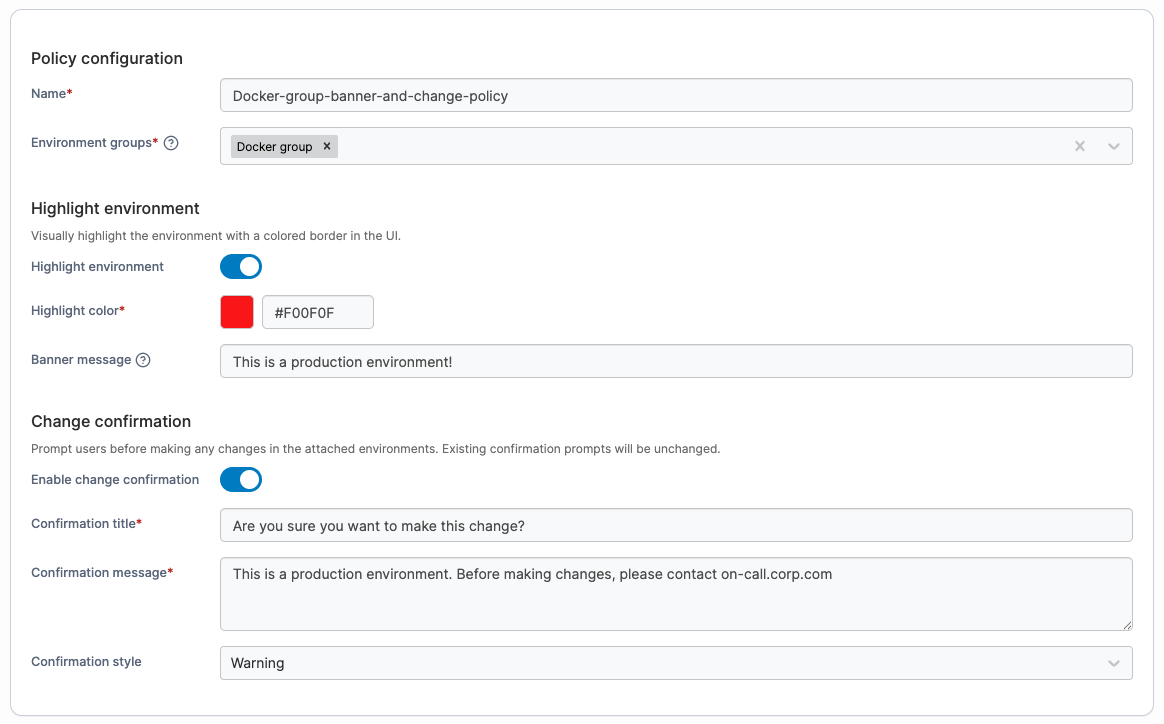Screen dimensions: 1164x724
Task: Click the Enable change confirmation label
Action: point(115,480)
